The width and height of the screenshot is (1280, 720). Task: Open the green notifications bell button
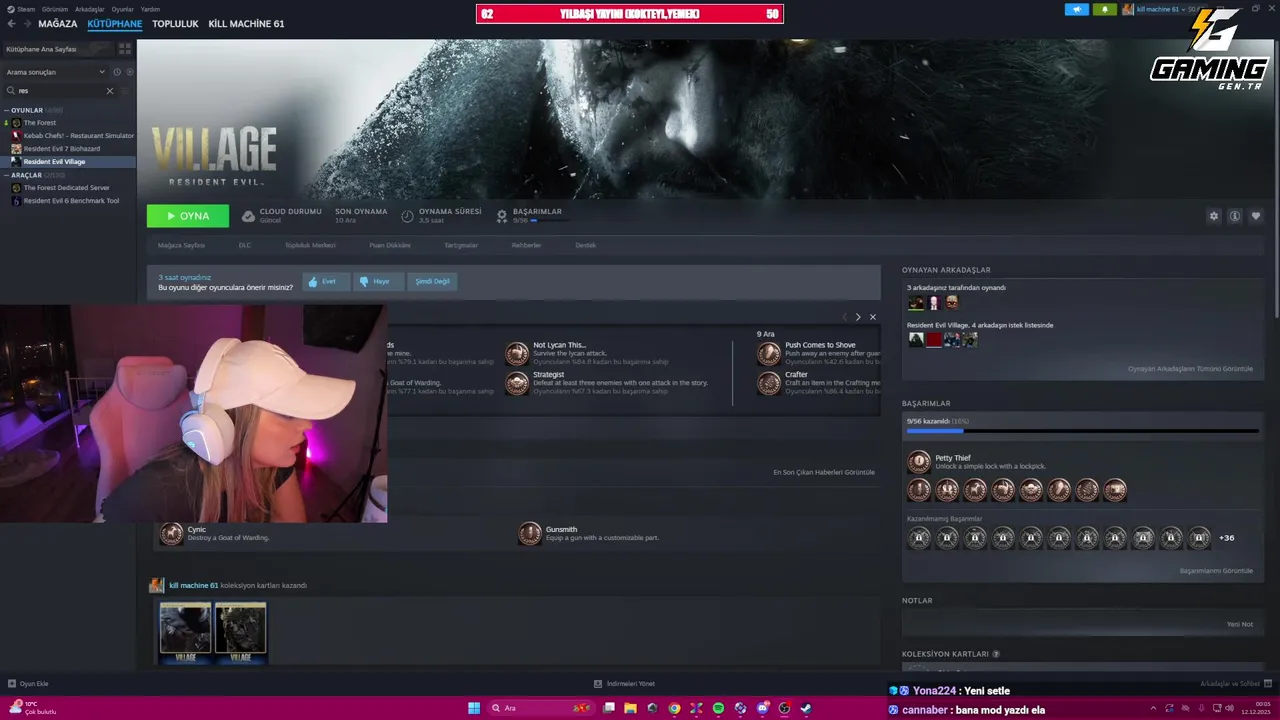pyautogui.click(x=1105, y=9)
